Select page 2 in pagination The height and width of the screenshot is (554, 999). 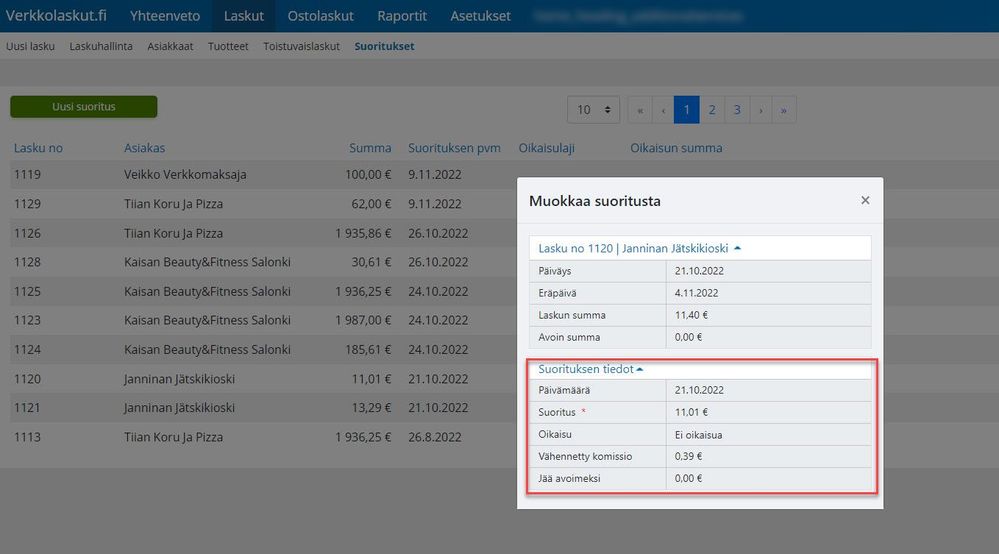click(712, 110)
